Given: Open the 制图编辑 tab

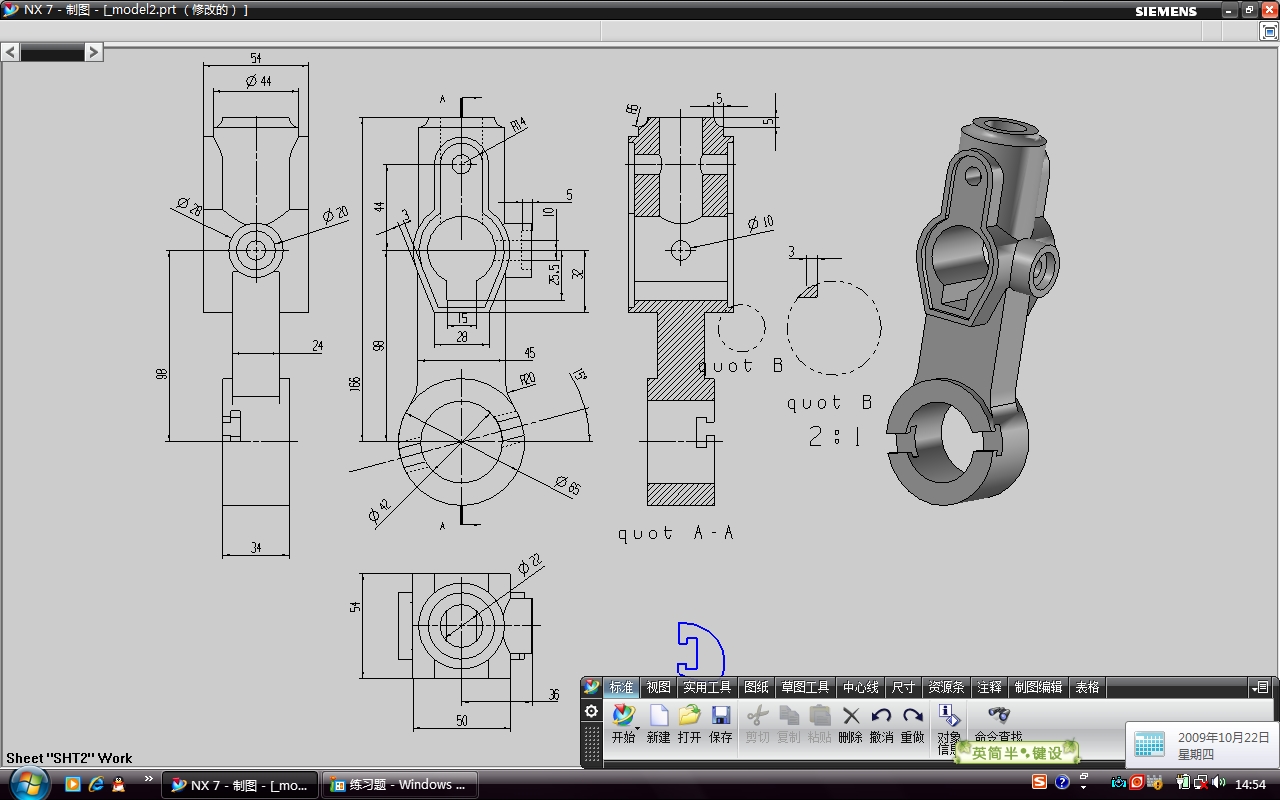Looking at the screenshot, I should point(1038,687).
